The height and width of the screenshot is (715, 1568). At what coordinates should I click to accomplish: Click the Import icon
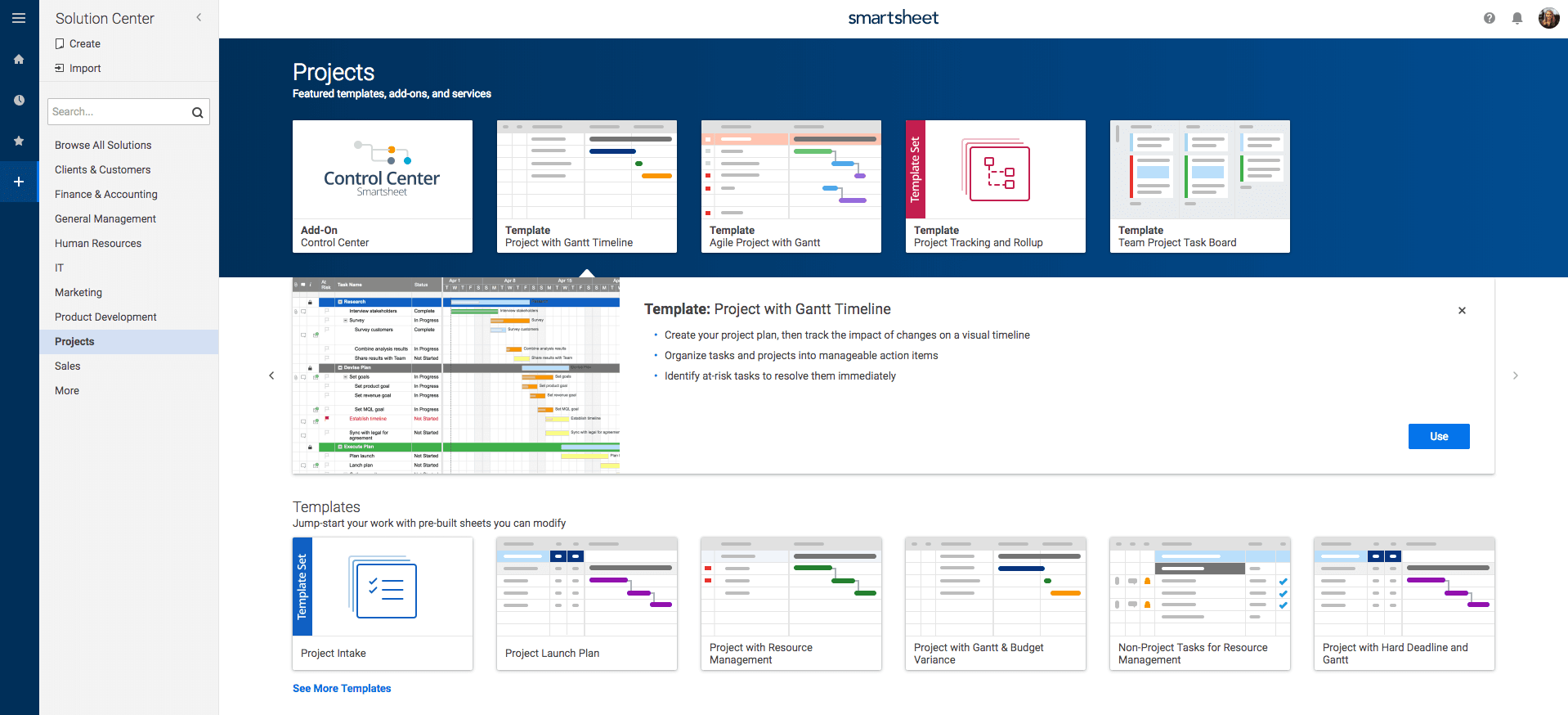(60, 68)
